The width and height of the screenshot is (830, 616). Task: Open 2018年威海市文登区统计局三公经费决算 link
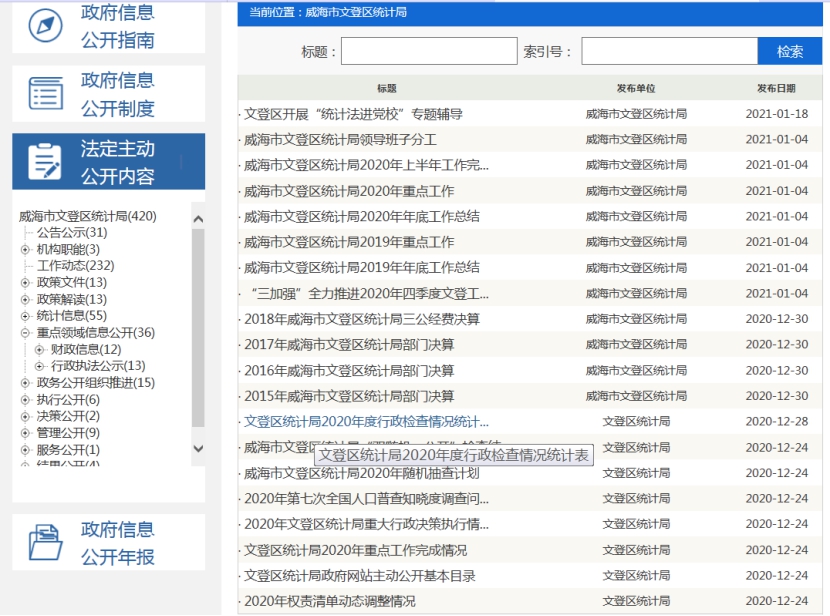coord(362,319)
